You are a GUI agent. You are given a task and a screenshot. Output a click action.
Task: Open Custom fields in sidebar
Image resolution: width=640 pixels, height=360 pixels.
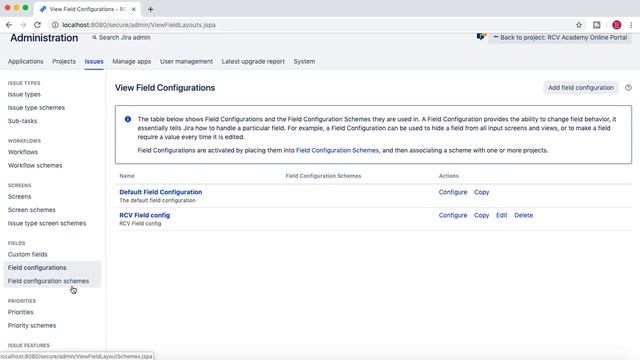(28, 254)
